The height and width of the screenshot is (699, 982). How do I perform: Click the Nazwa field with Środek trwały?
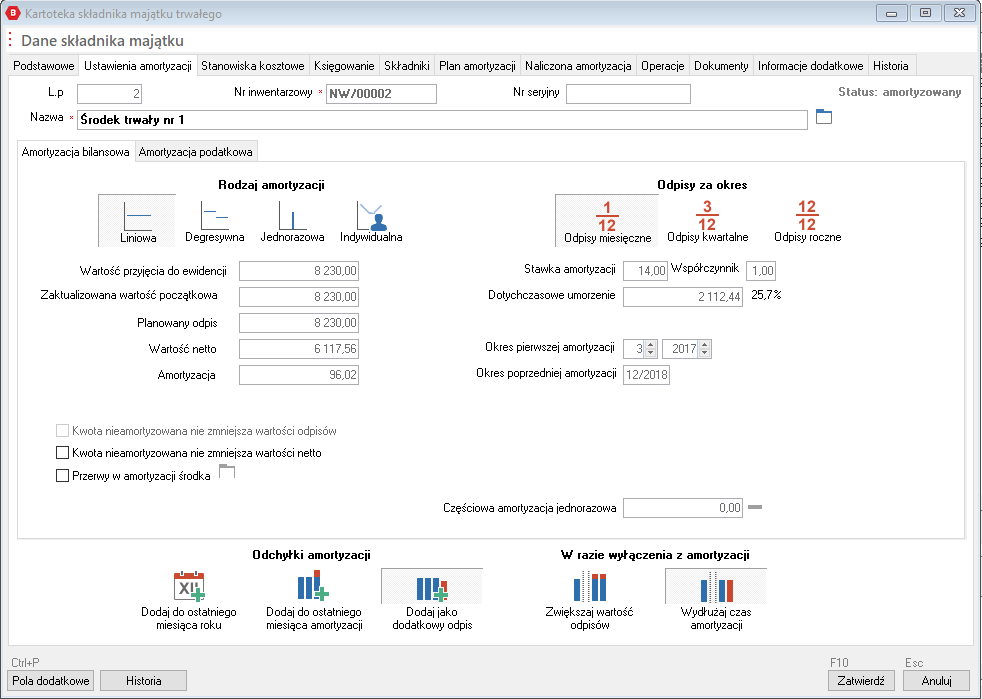(x=442, y=120)
